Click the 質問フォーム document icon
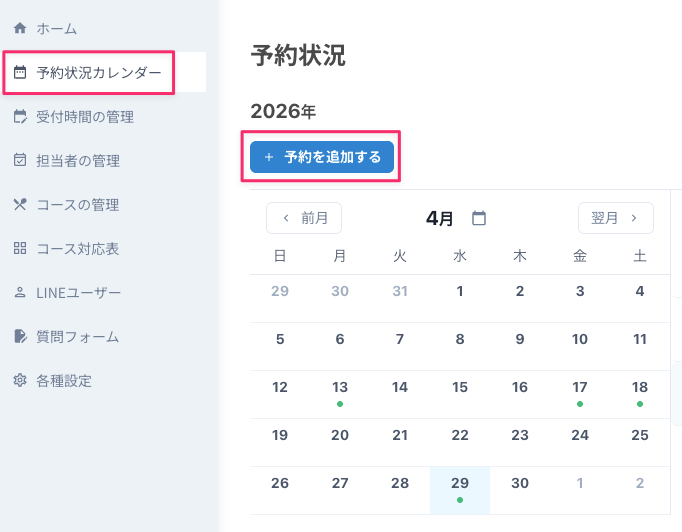 click(x=20, y=336)
